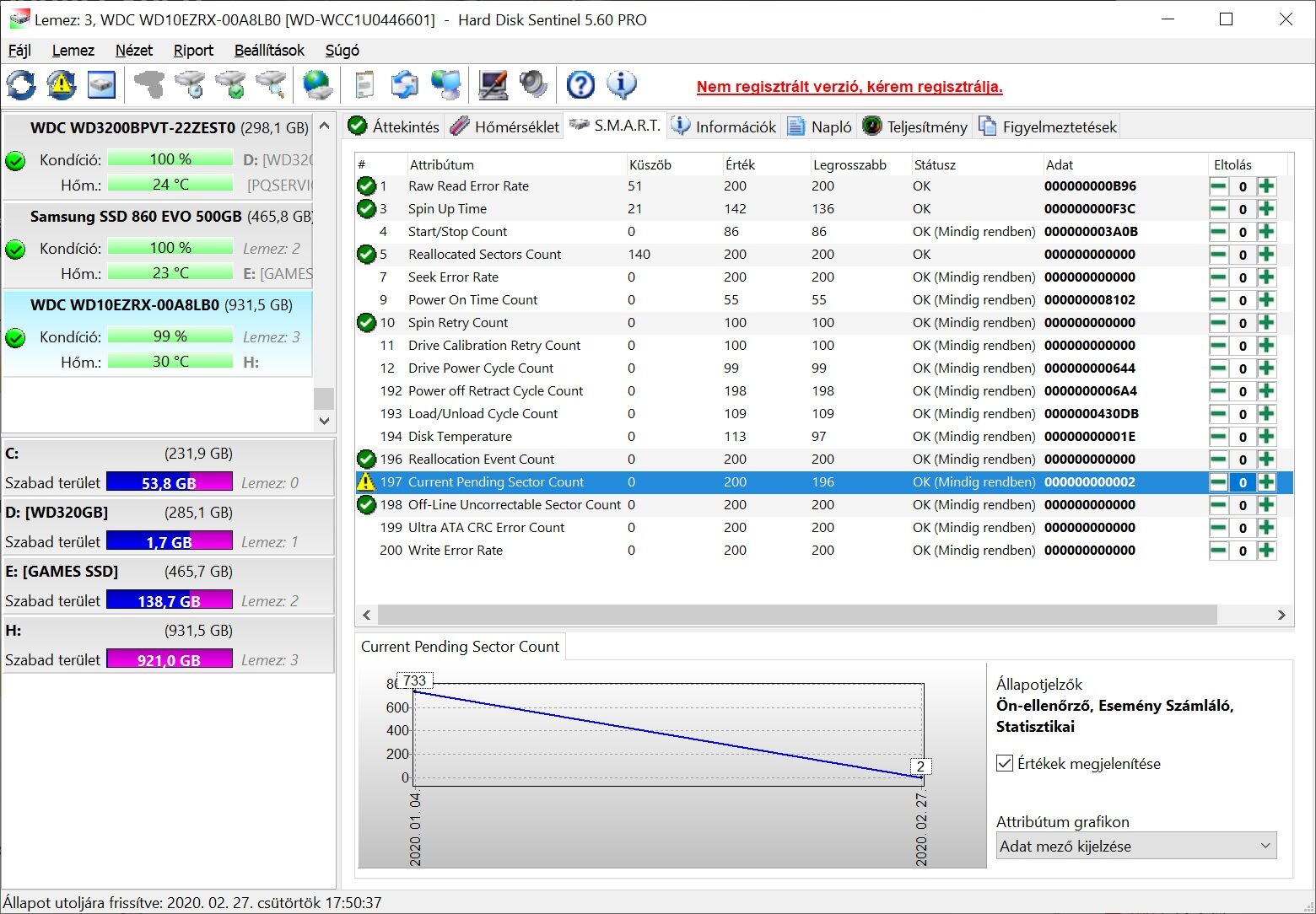Click the warning icon on Current Pending Sector Count
The width and height of the screenshot is (1316, 914).
coord(366,482)
